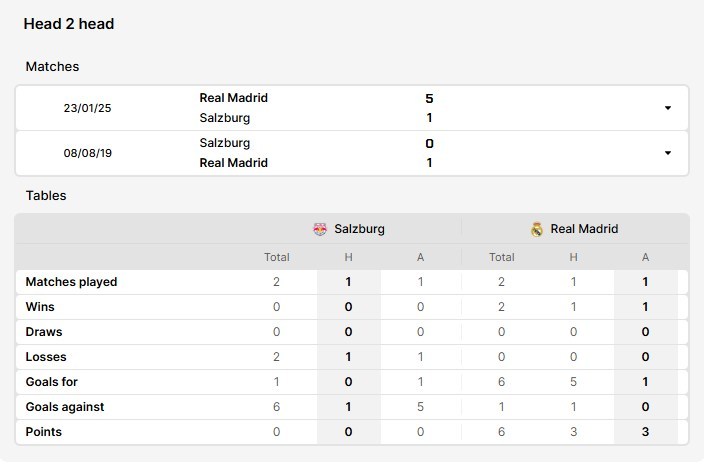
Task: Click the Goals against row label
Action: [65, 407]
